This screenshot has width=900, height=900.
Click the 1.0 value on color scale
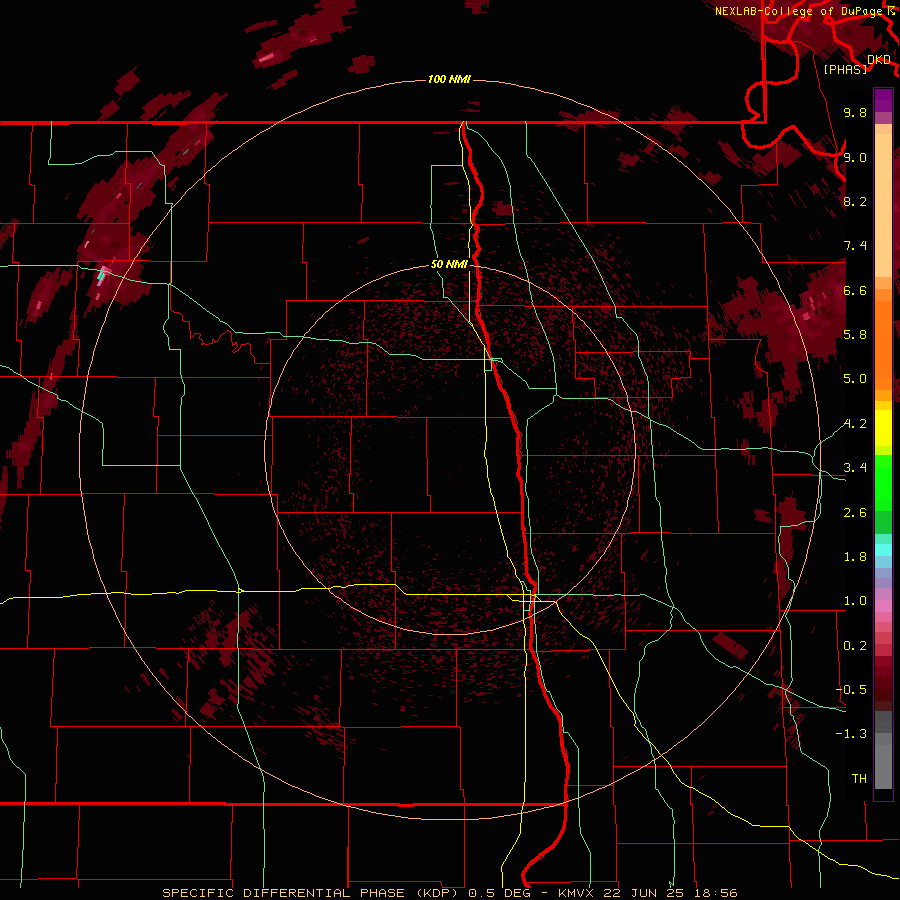coord(855,601)
